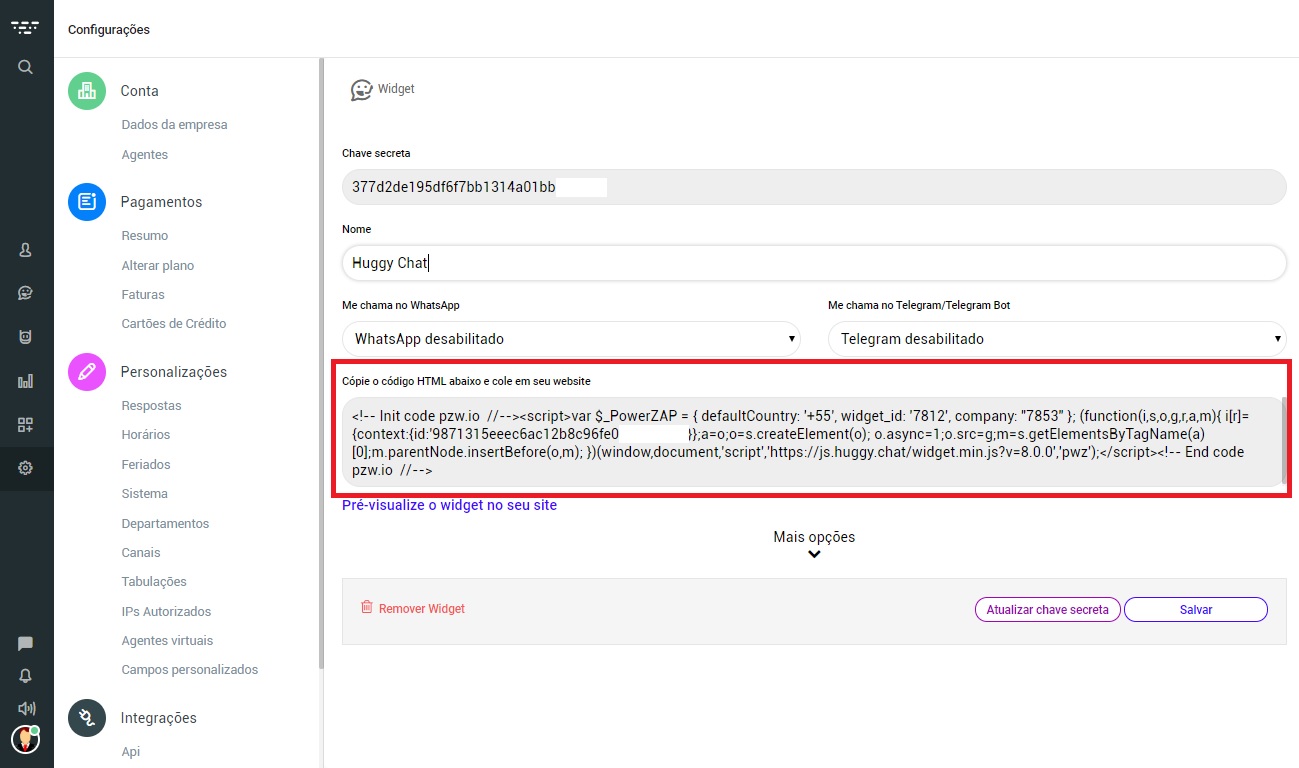Click the settings menu vertical scrollbar
The image size is (1299, 768).
click(321, 362)
